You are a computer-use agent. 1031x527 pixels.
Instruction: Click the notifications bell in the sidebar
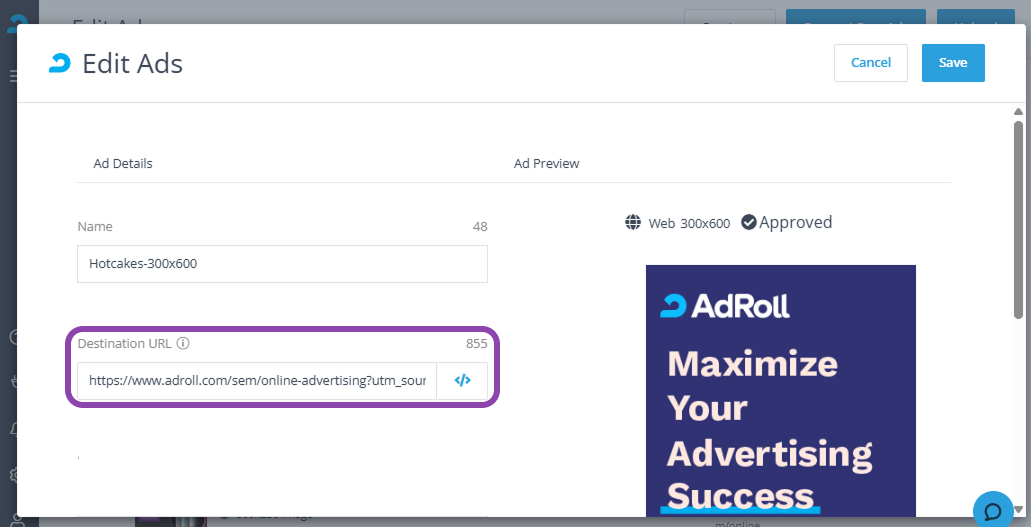point(14,430)
